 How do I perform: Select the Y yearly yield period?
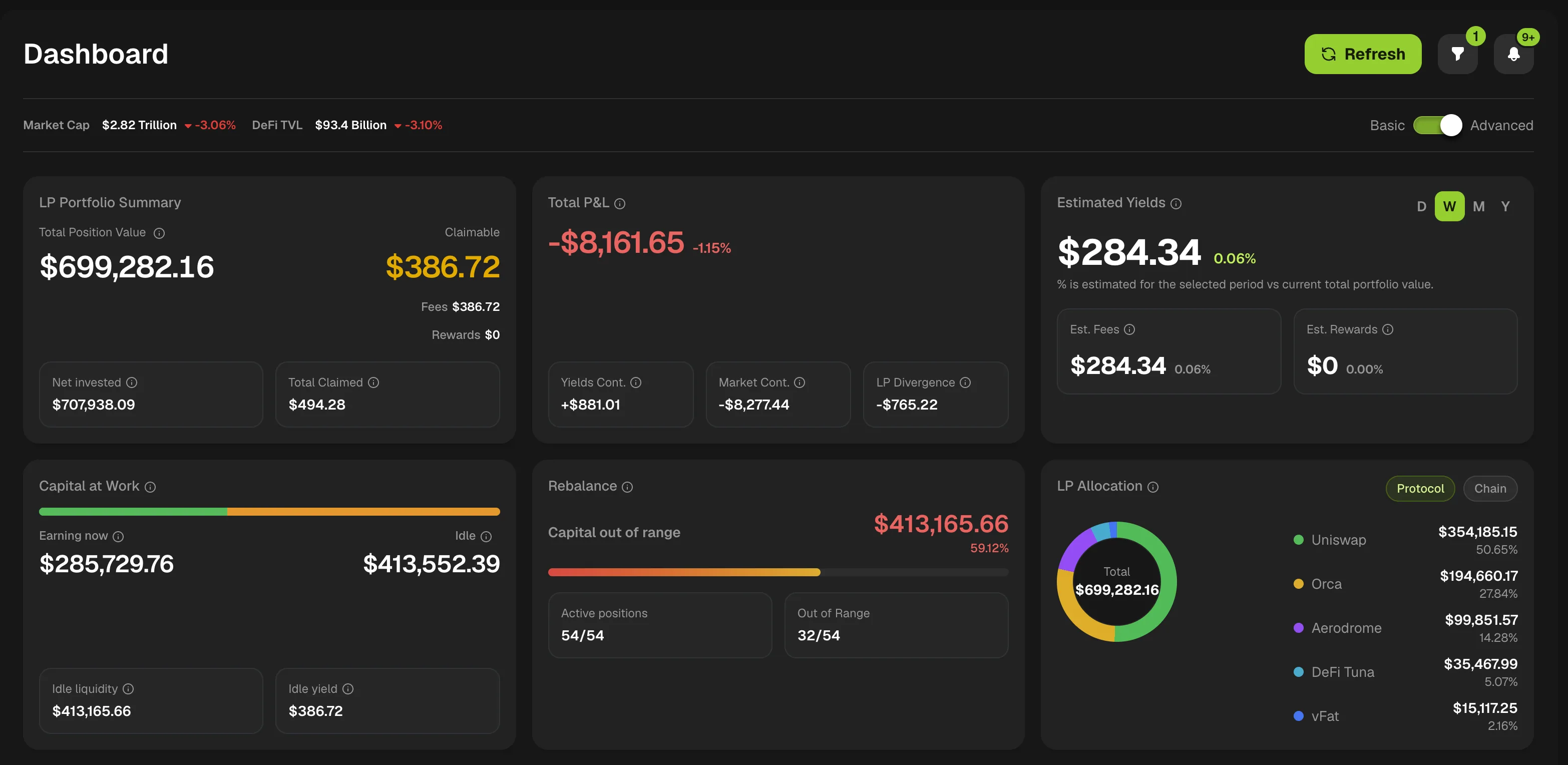pos(1505,206)
